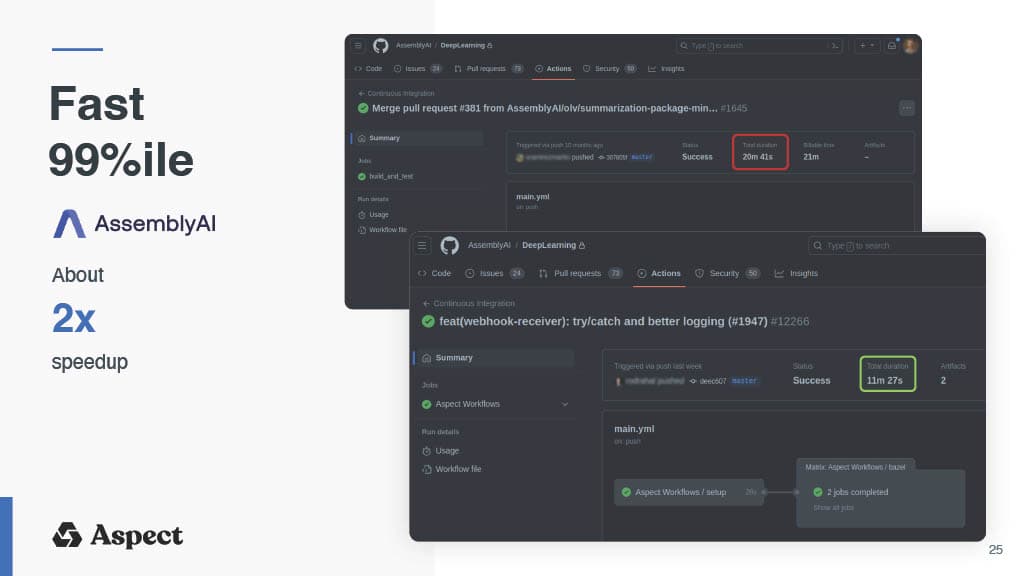Open the hamburger menu in the front GitHub window

tap(422, 246)
